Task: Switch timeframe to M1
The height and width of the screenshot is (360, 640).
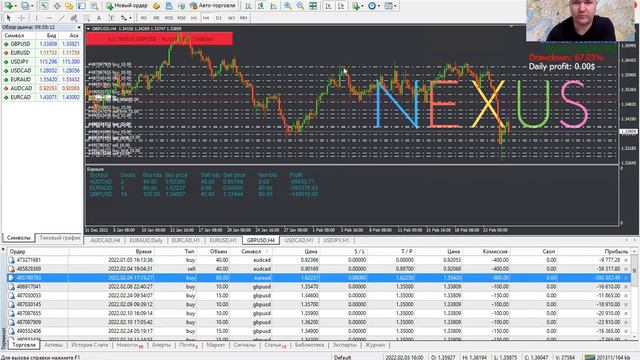Action: coord(144,18)
